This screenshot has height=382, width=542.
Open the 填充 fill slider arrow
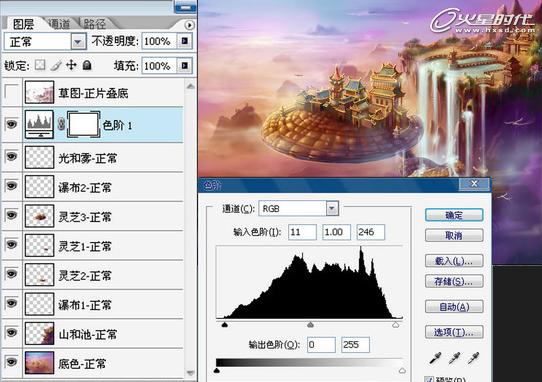185,65
